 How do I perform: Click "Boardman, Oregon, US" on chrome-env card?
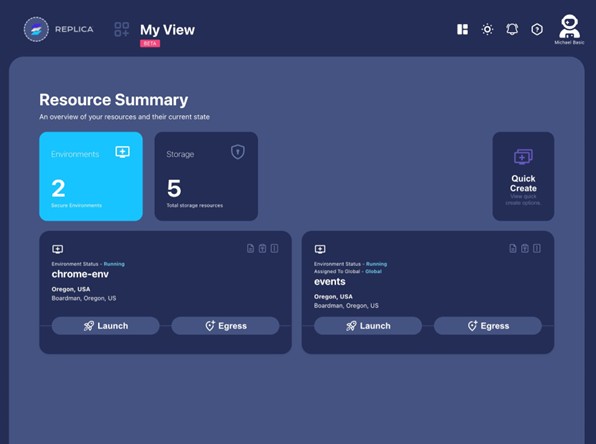[84, 298]
